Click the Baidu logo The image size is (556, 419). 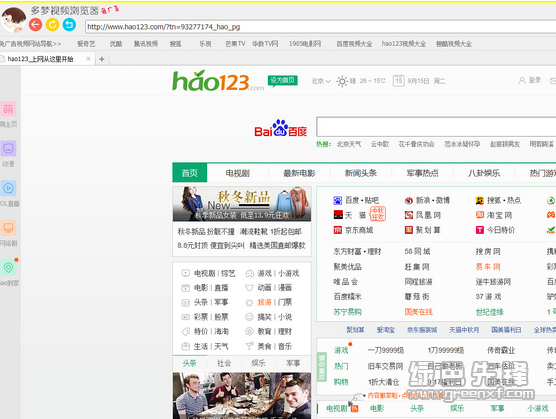click(280, 128)
